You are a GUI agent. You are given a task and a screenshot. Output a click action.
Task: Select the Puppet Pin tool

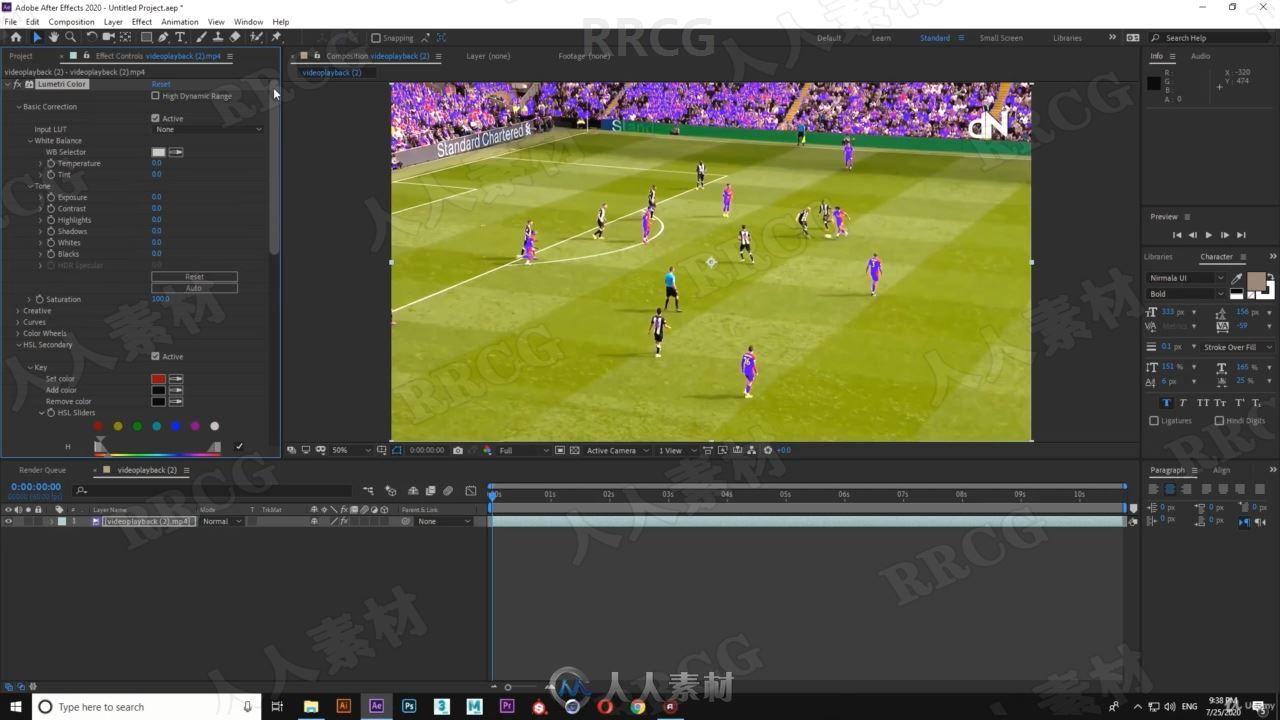pyautogui.click(x=276, y=37)
